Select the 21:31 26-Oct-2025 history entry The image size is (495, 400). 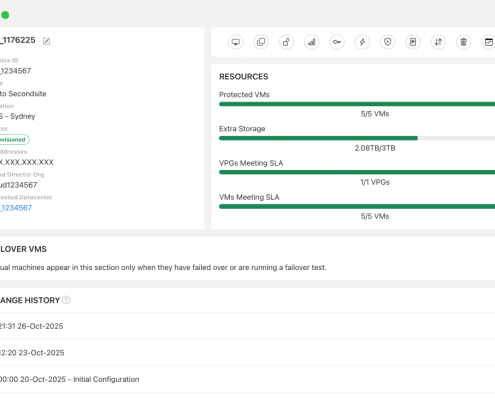247,326
